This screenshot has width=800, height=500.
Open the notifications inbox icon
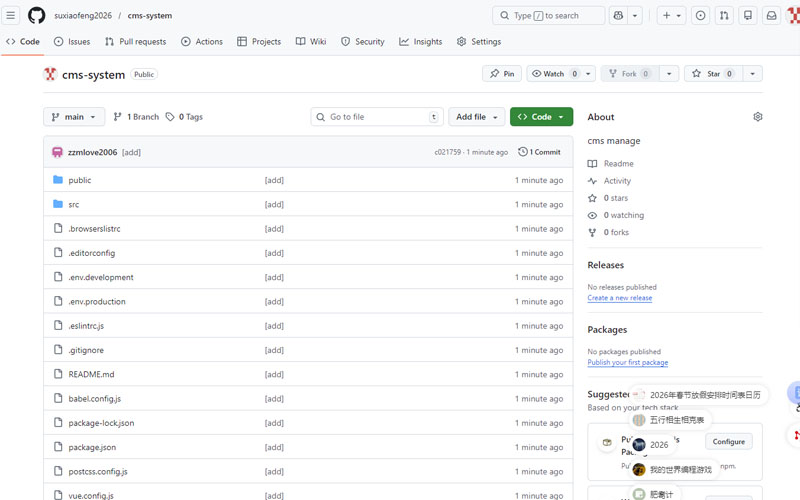point(771,15)
